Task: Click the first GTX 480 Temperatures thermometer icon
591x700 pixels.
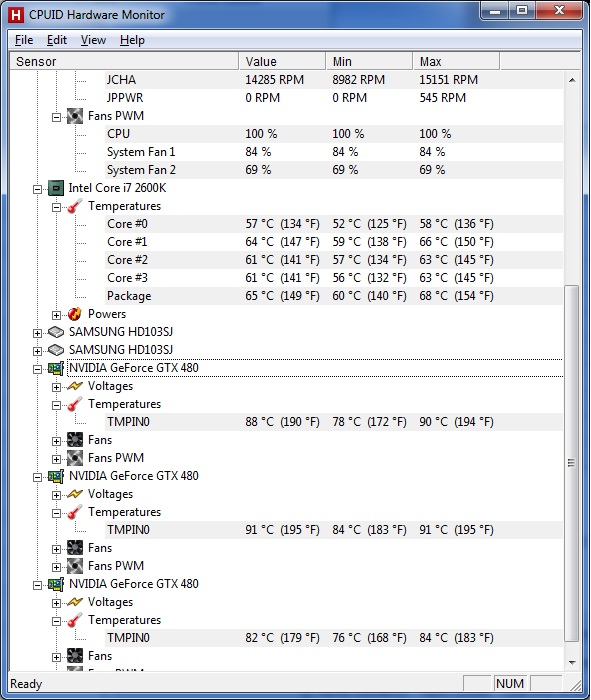Action: 75,404
